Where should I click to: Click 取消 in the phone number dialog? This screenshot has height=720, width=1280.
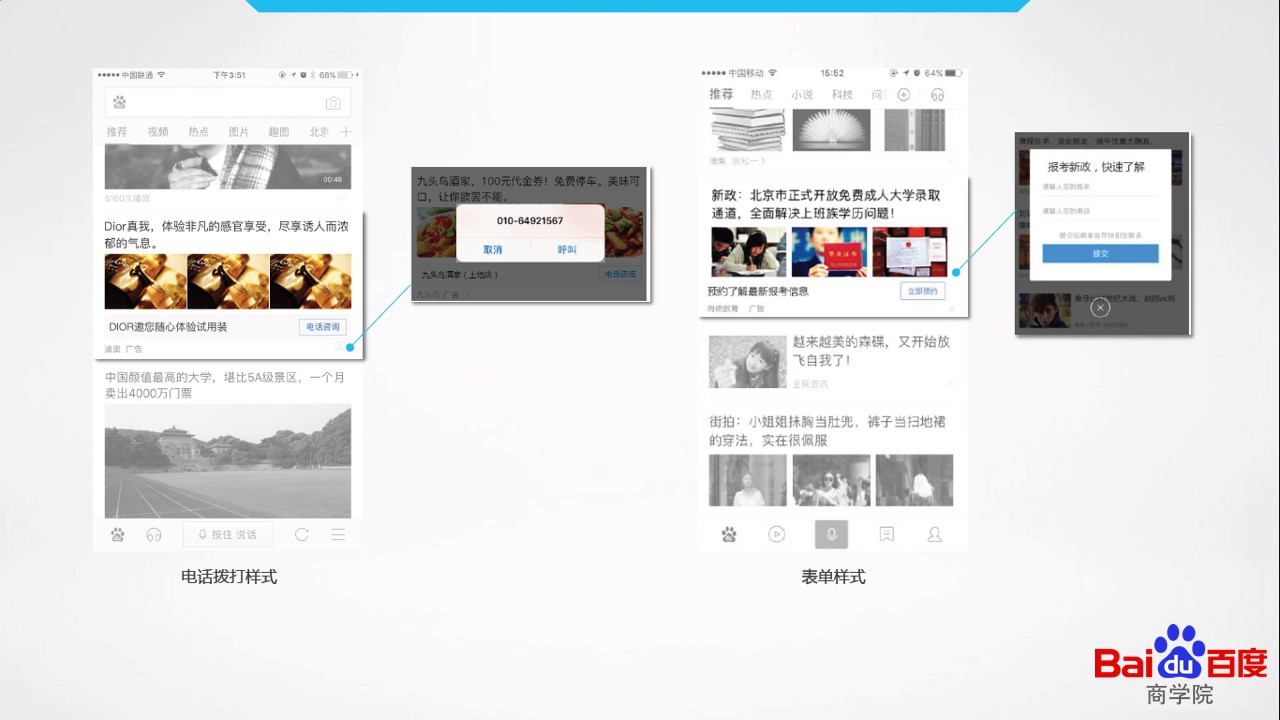[x=493, y=250]
